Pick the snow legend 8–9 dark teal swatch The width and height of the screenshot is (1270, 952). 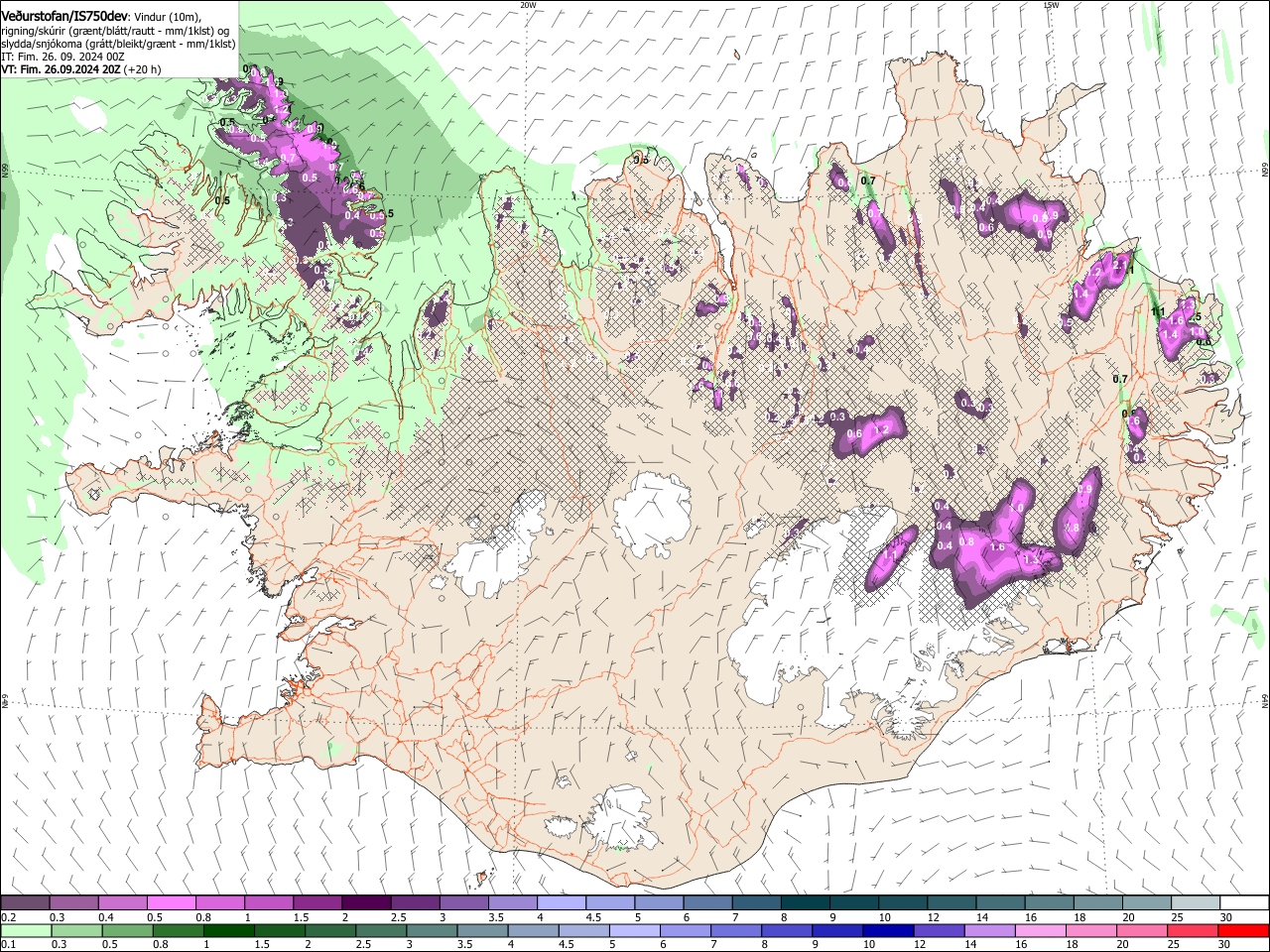806,903
